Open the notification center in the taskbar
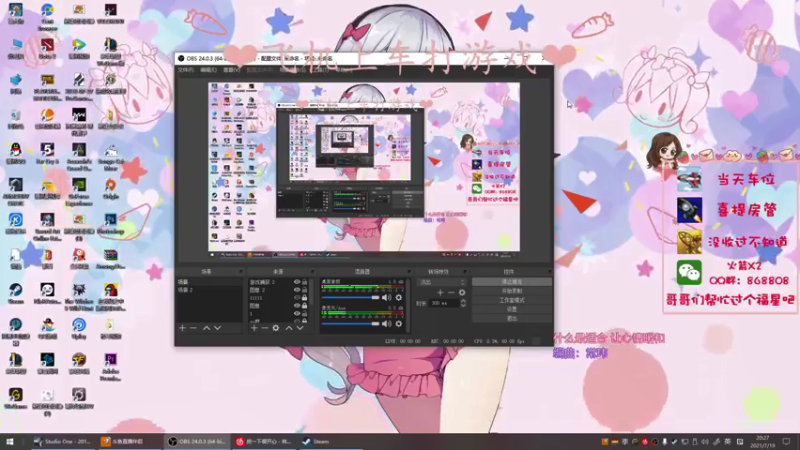Viewport: 800px width, 450px height. tap(787, 442)
